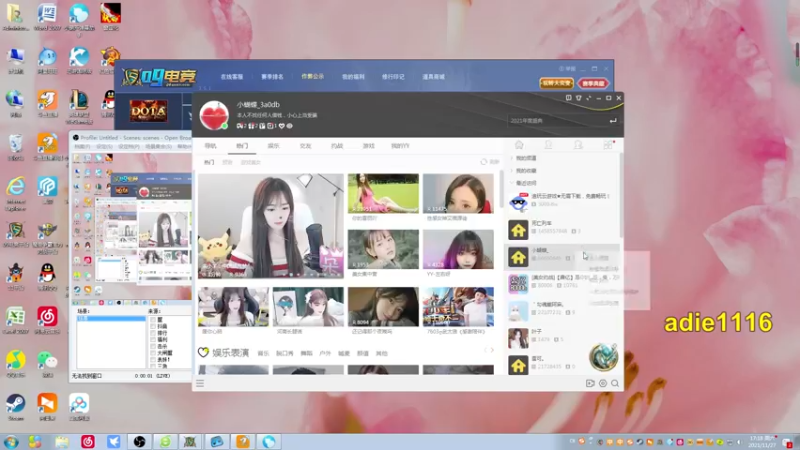This screenshot has width=800, height=450.
Task: Select the highlighted scene in OBS scene list
Action: point(111,318)
